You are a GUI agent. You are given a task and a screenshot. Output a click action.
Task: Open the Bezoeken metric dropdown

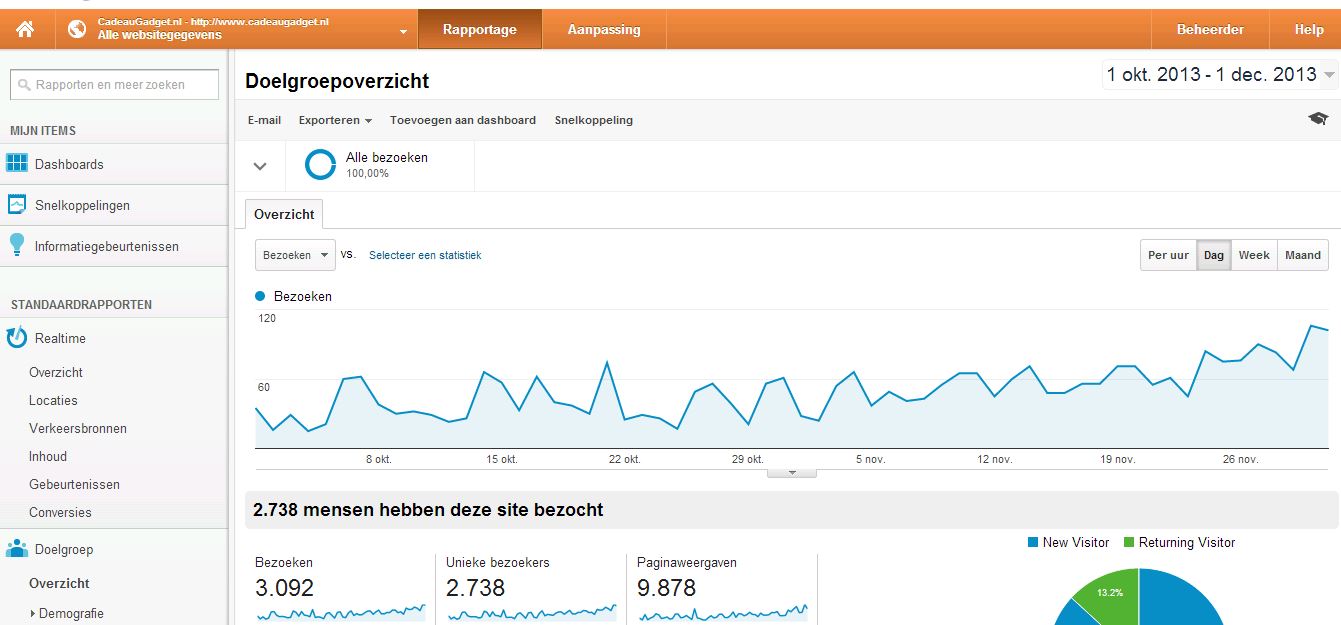pyautogui.click(x=295, y=255)
